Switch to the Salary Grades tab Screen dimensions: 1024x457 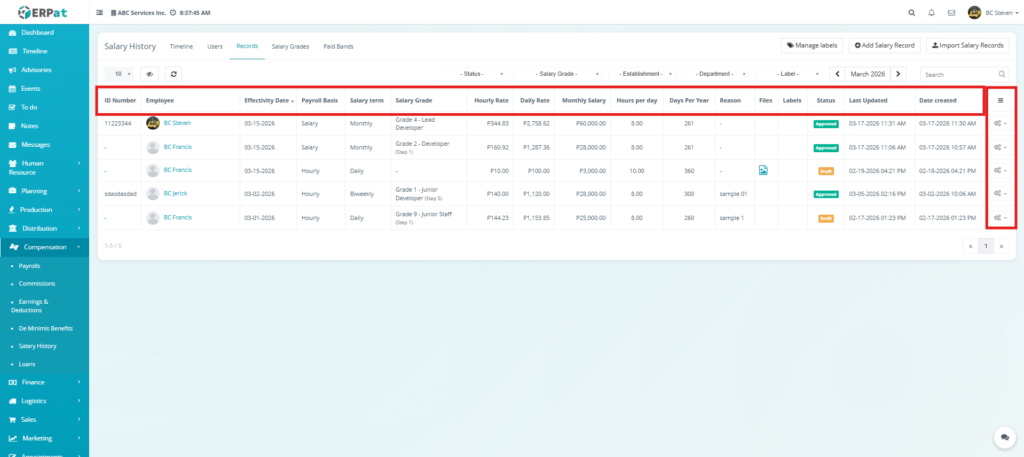(x=291, y=46)
